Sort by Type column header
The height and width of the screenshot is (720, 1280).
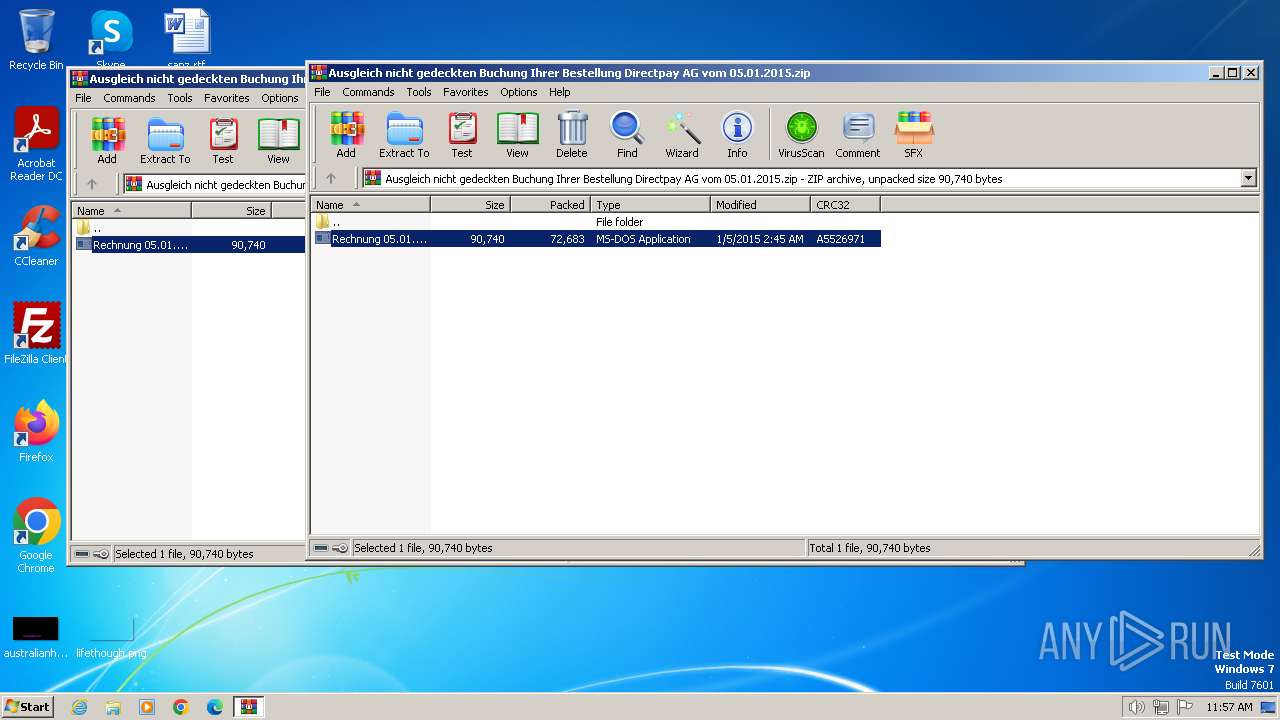651,204
